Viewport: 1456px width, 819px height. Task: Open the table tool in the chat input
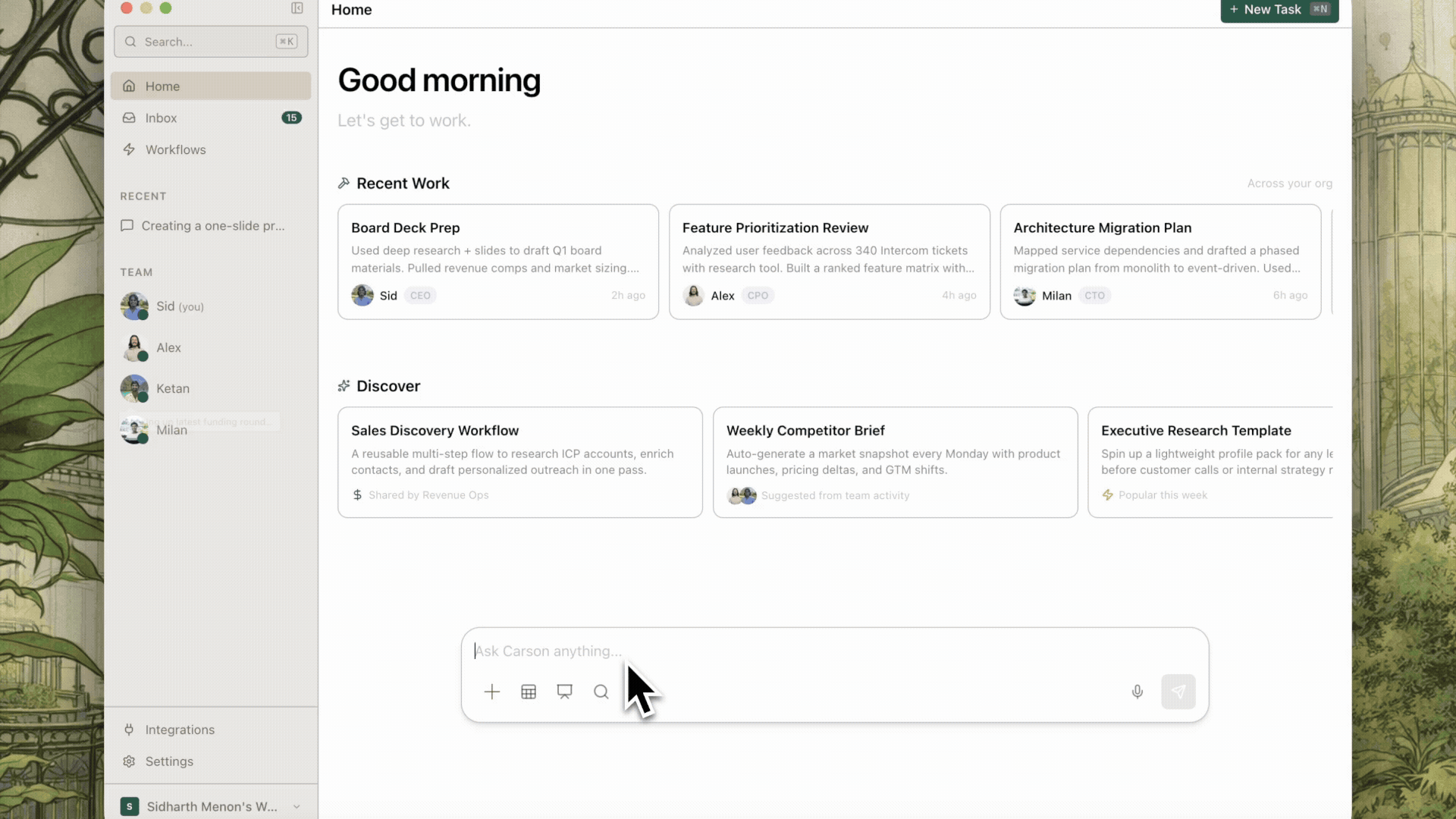(529, 692)
